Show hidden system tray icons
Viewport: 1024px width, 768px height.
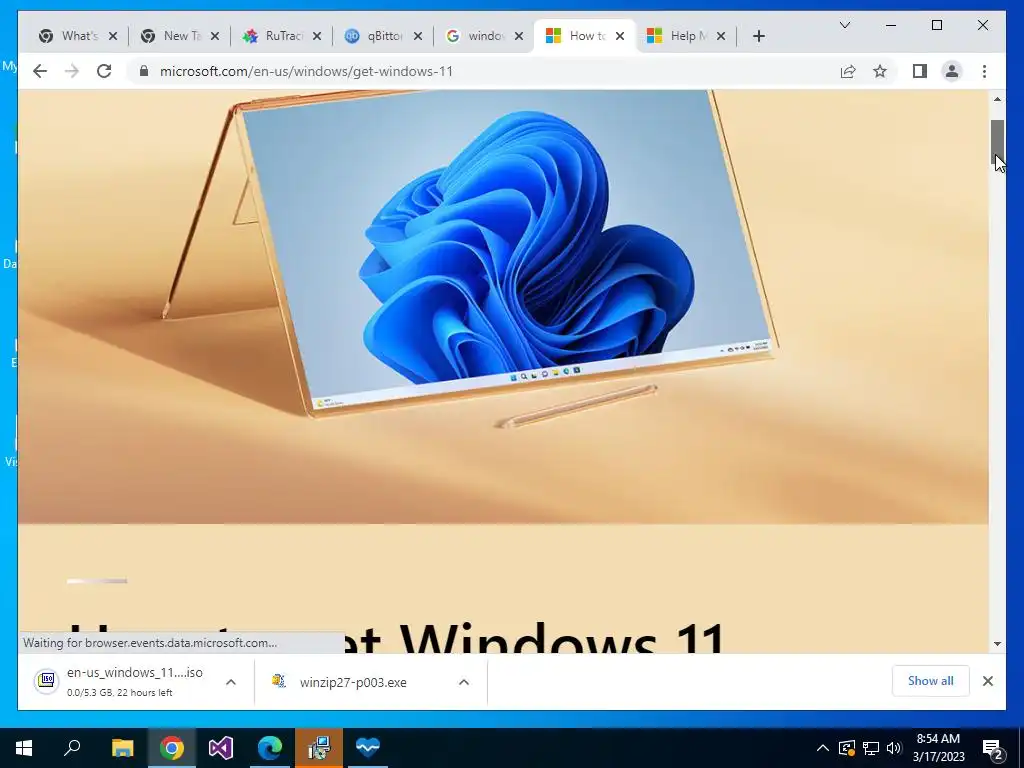823,748
